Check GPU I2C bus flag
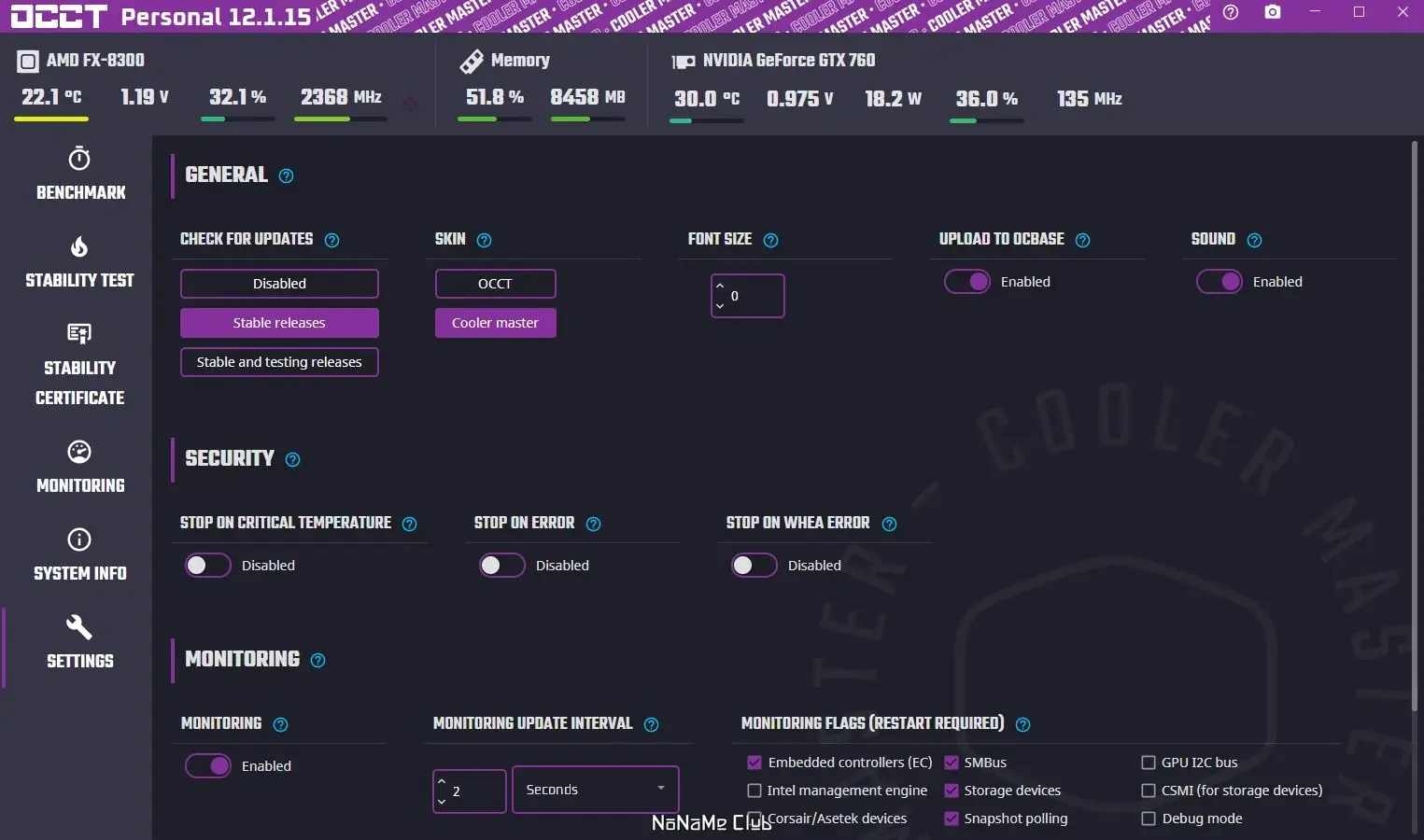Viewport: 1424px width, 840px height. click(x=1149, y=763)
